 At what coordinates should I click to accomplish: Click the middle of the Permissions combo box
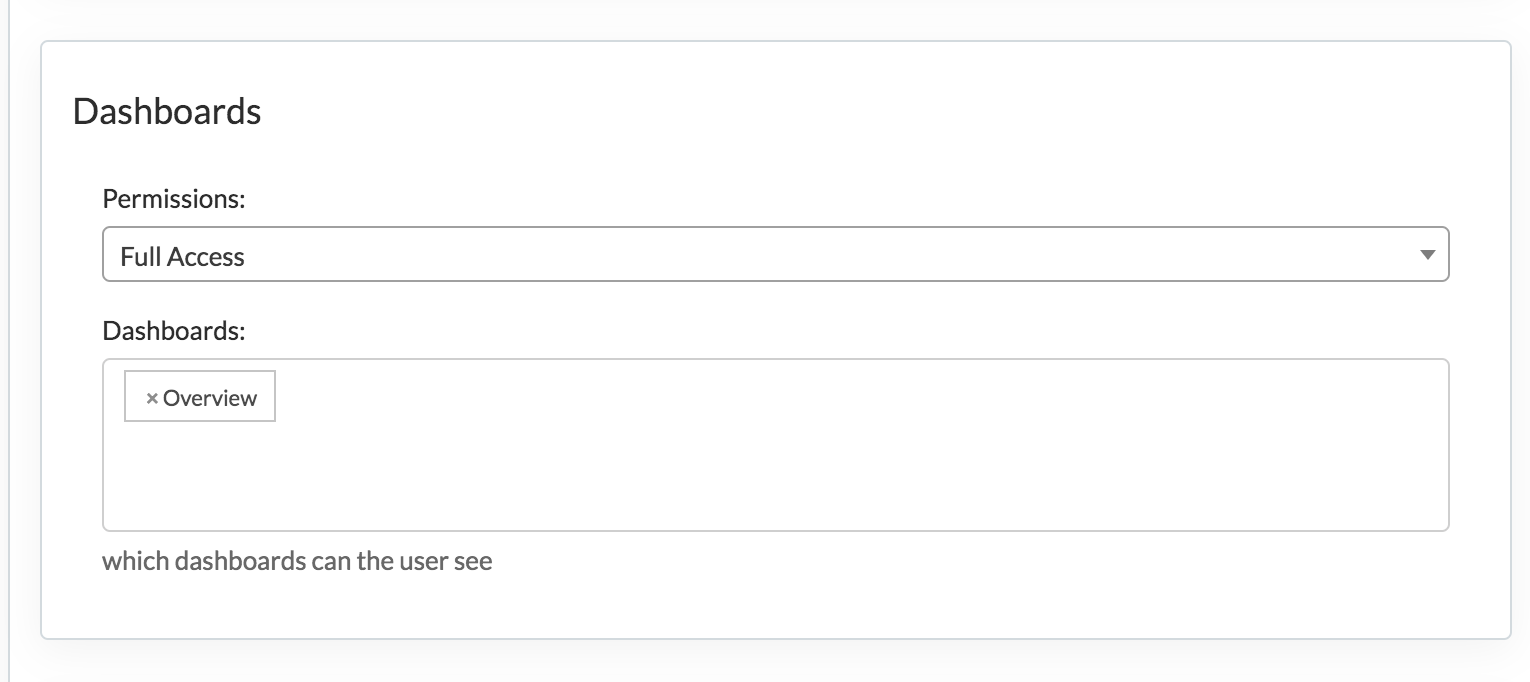pos(775,255)
